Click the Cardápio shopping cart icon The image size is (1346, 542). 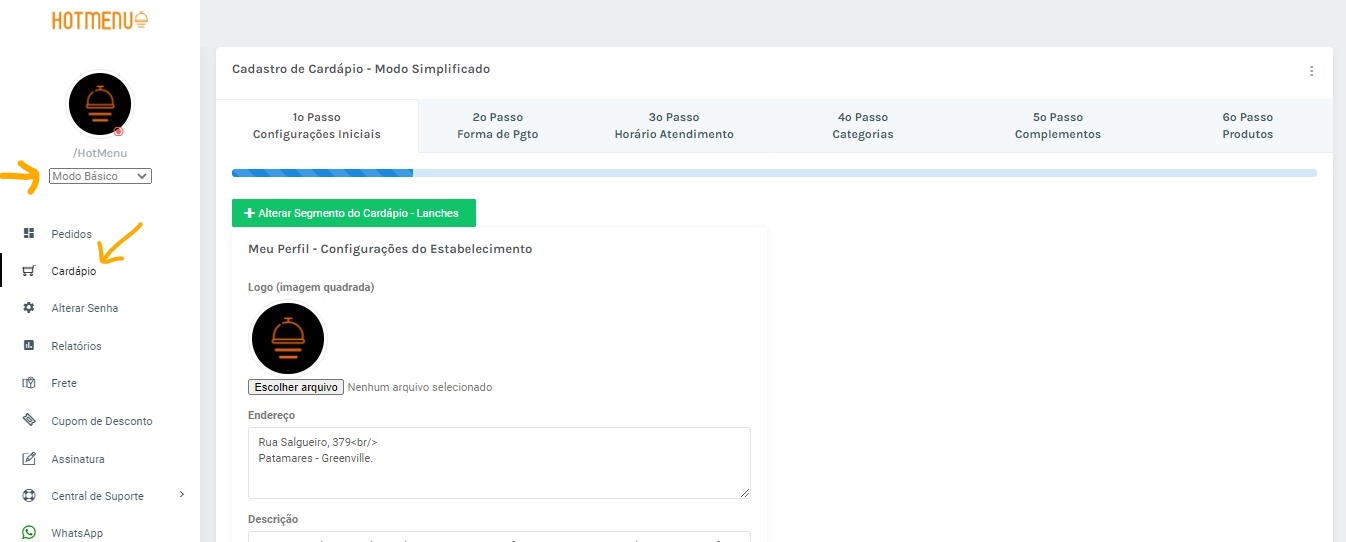click(x=29, y=271)
